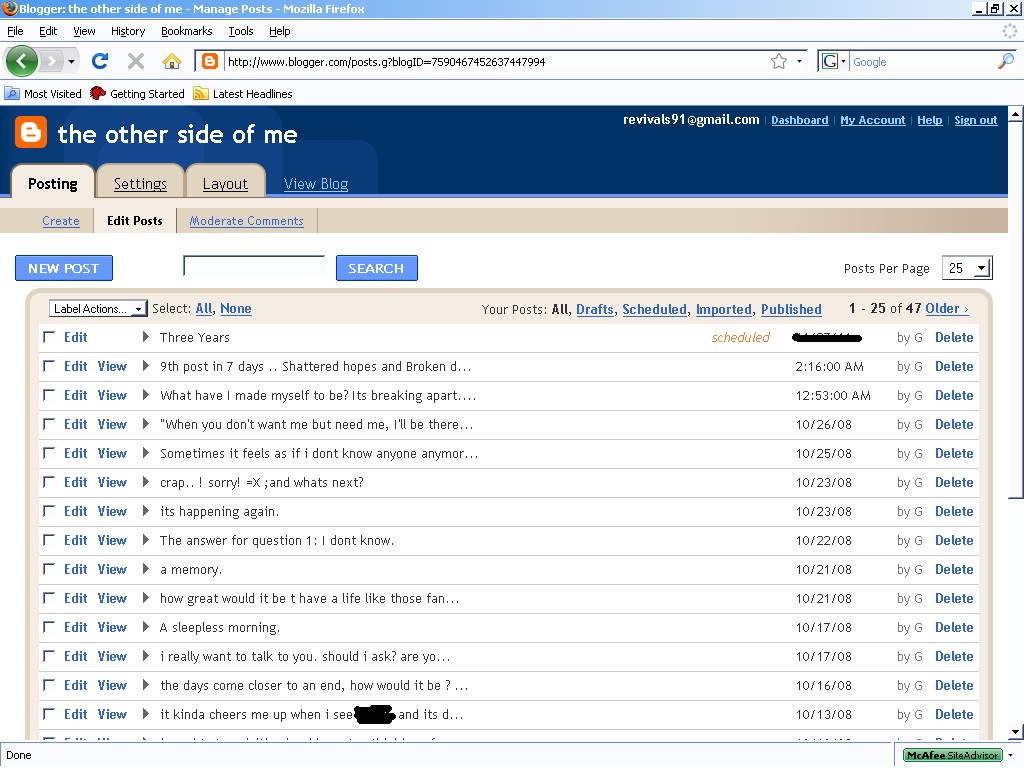Reload the page with the refresh icon
The image size is (1024, 768).
pos(100,61)
